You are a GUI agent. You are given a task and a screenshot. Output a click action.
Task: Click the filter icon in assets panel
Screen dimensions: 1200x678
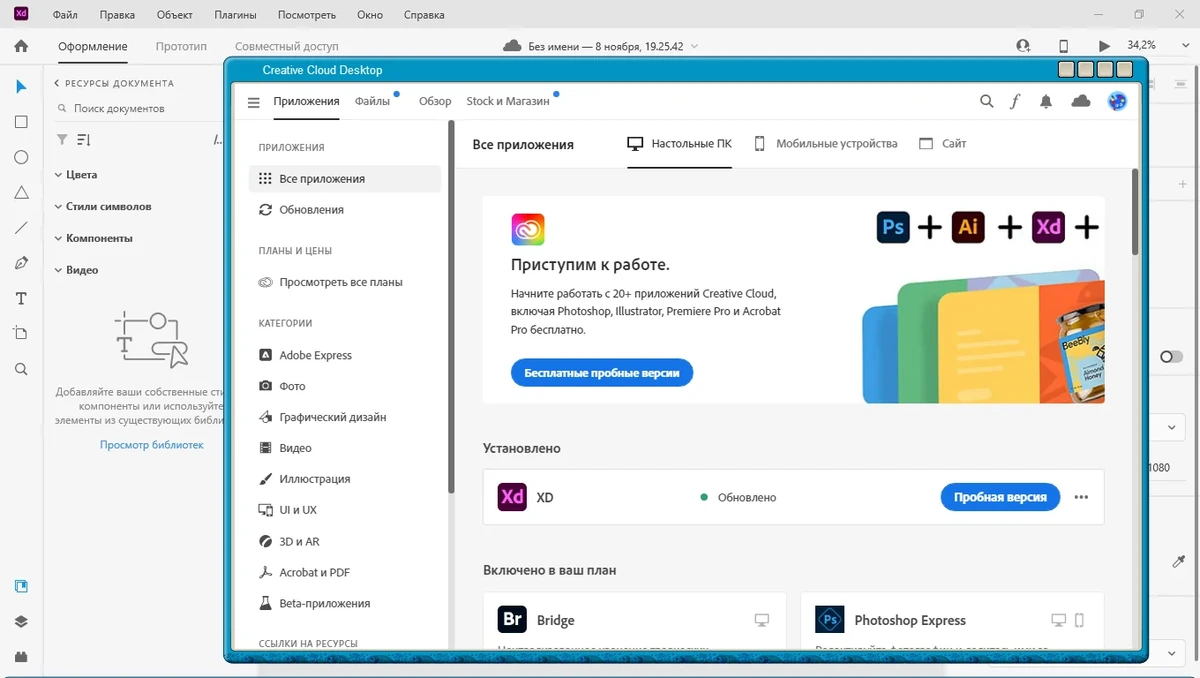(x=62, y=140)
